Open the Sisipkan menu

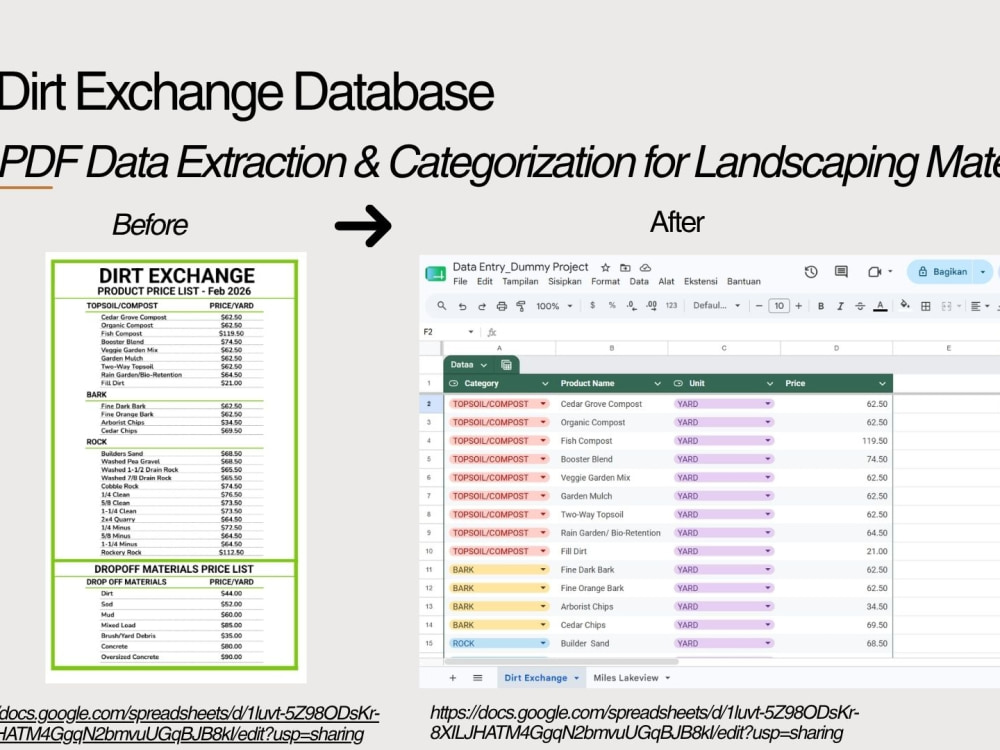(564, 281)
